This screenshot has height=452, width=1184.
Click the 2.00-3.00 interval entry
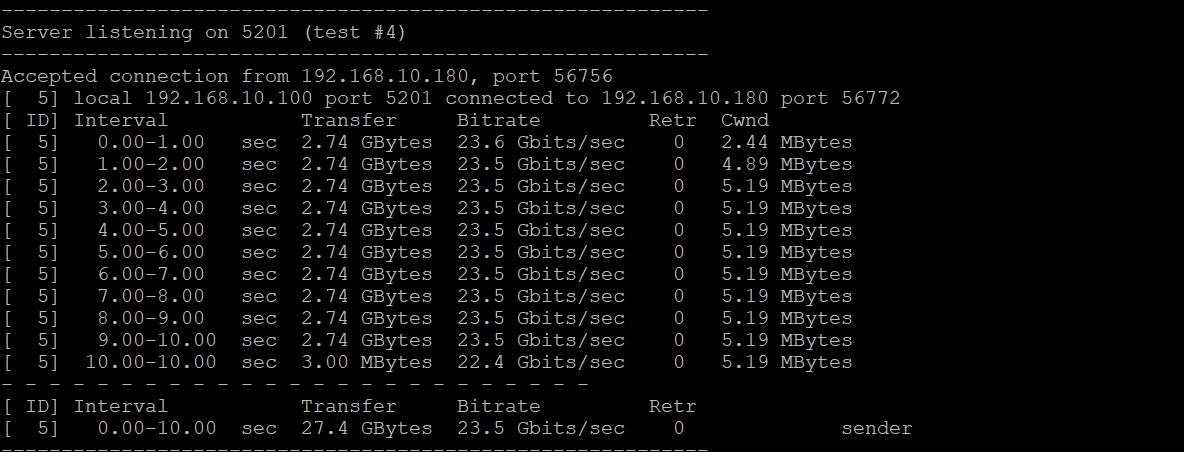(x=150, y=186)
